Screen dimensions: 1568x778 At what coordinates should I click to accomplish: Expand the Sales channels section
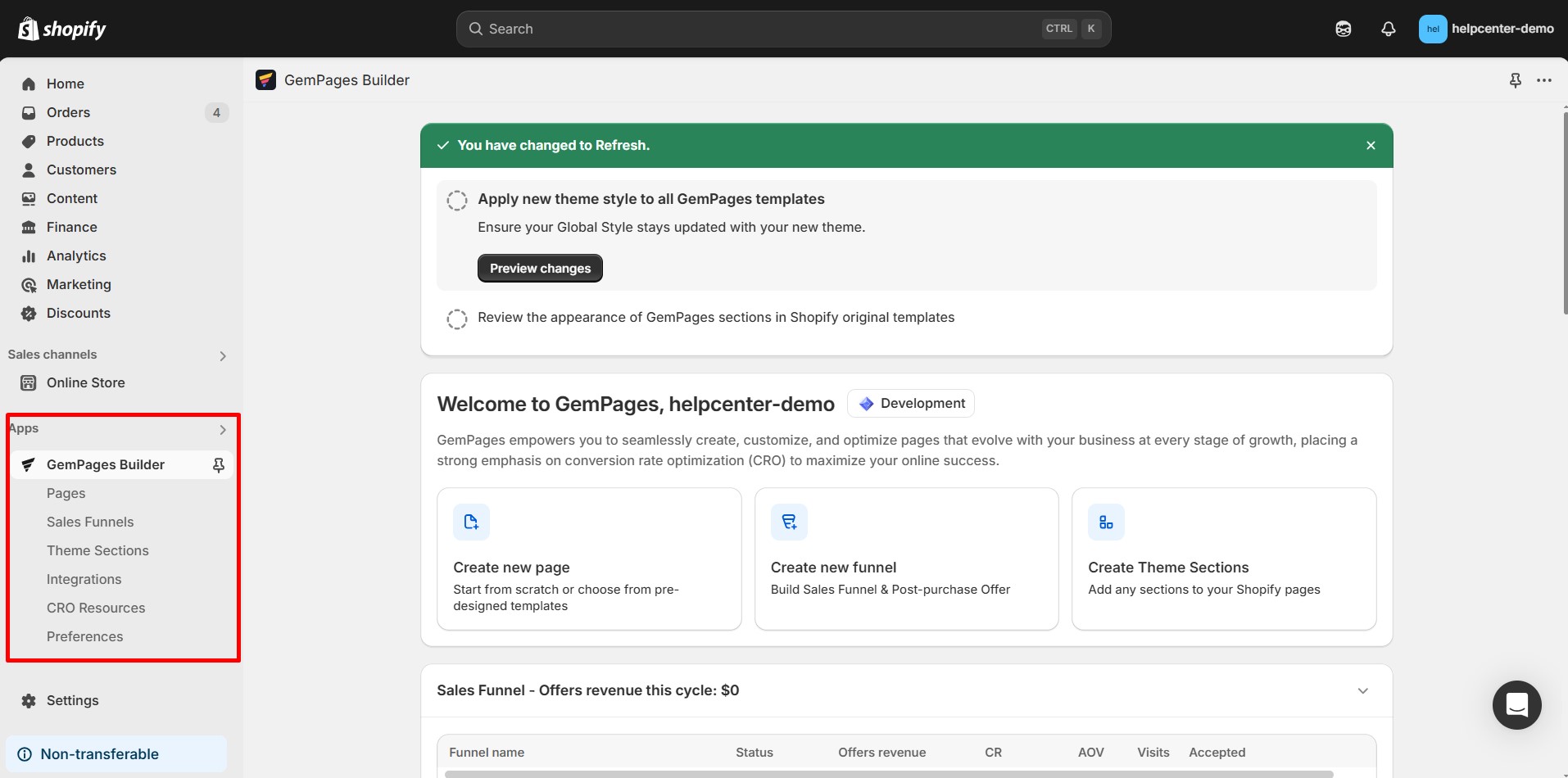[222, 356]
